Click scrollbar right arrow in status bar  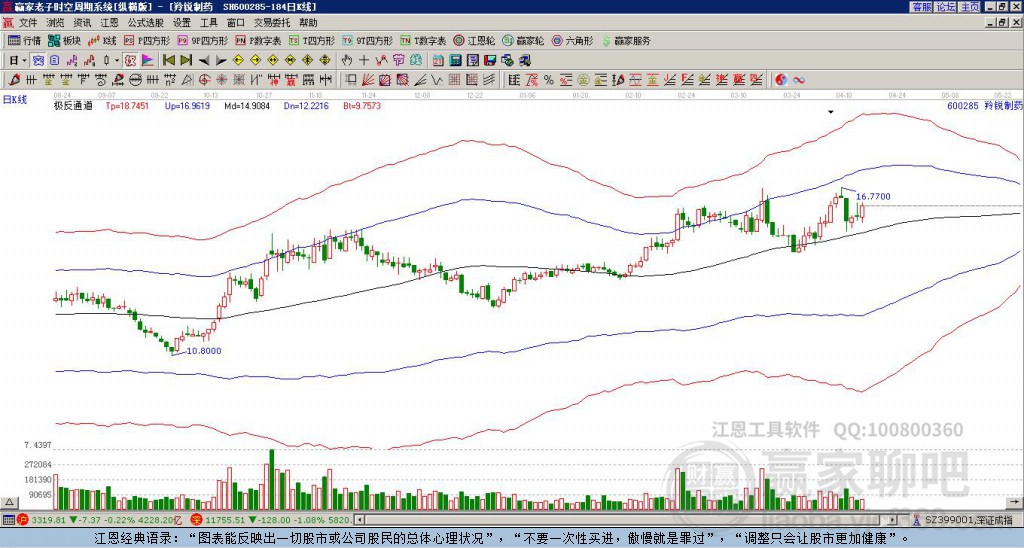tap(892, 520)
